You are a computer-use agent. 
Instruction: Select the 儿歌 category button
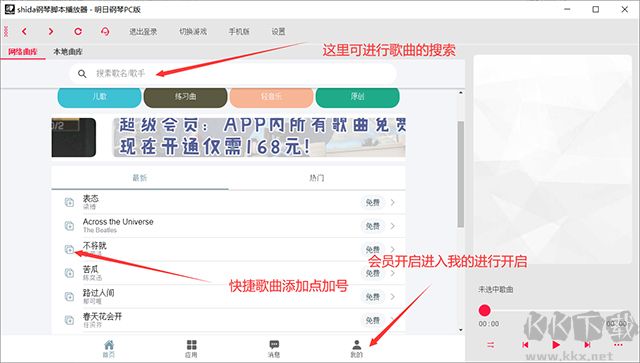point(99,97)
